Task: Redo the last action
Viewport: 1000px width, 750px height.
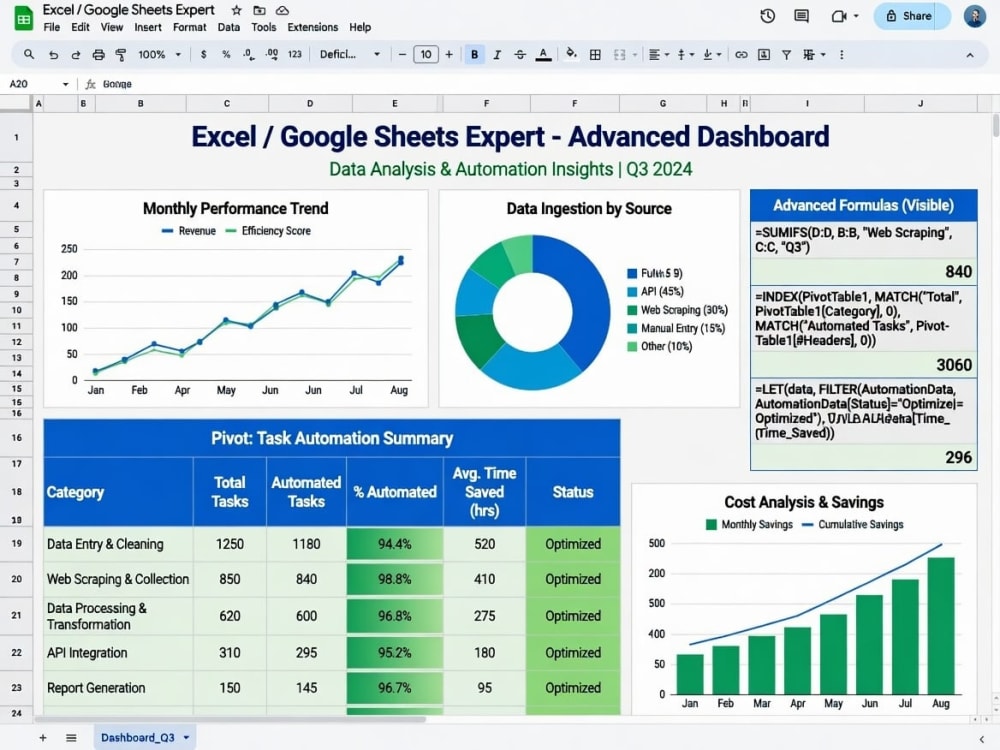Action: coord(75,55)
